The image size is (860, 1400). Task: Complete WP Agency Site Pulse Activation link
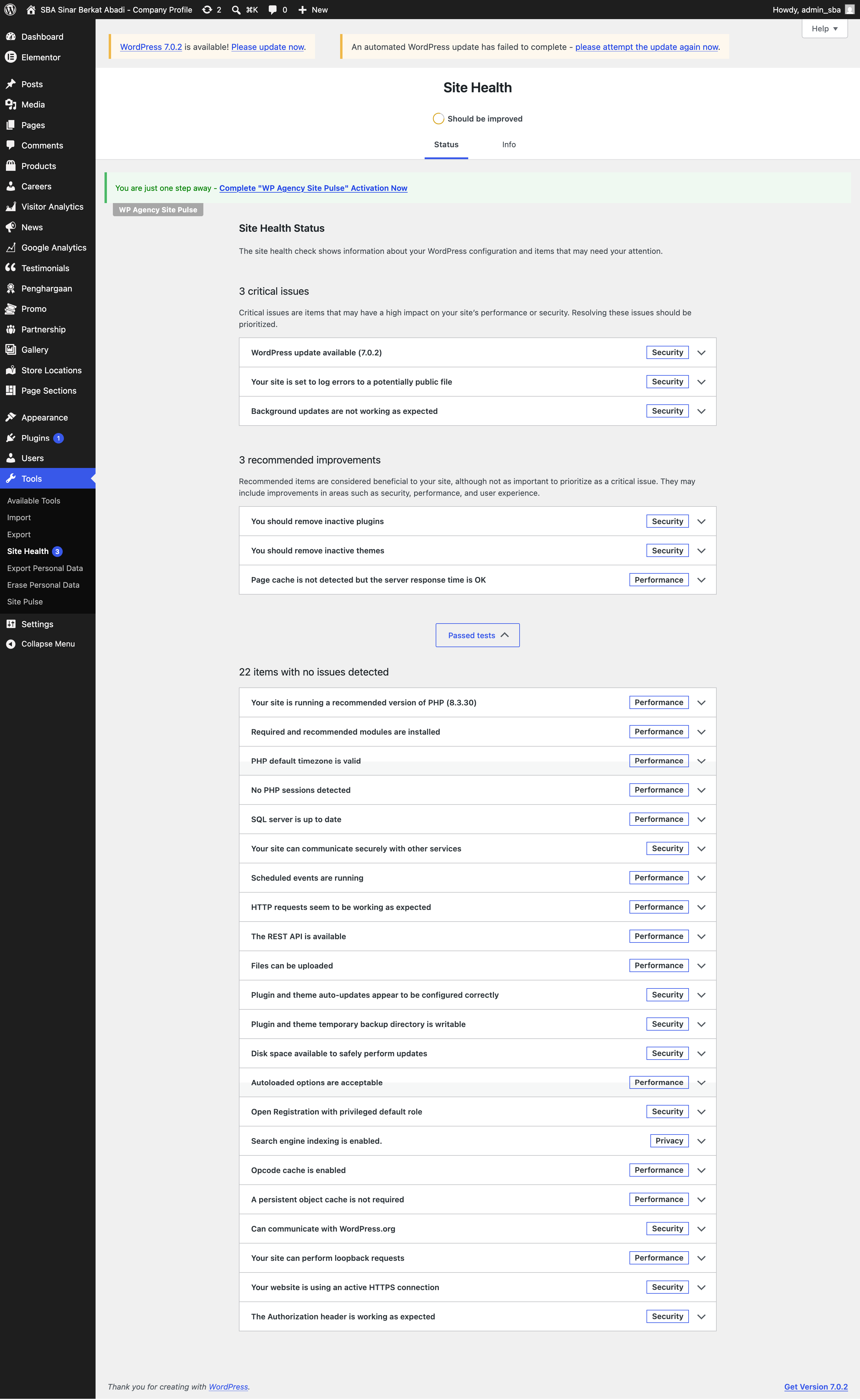coord(314,188)
